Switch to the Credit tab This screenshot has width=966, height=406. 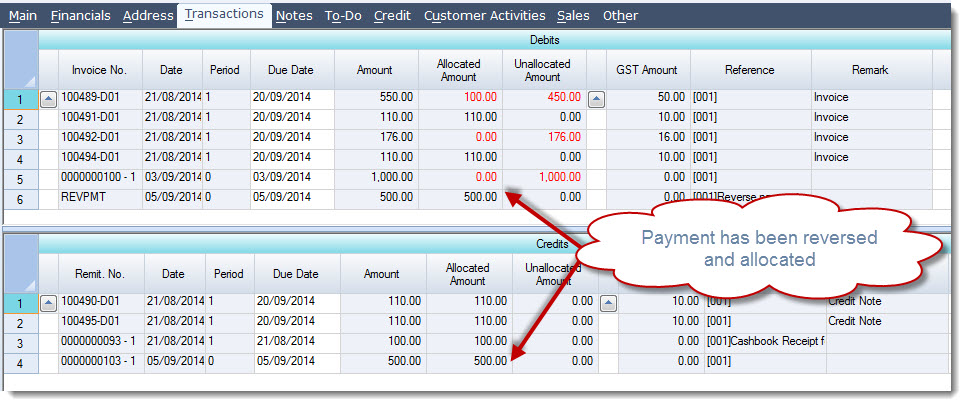click(x=392, y=15)
